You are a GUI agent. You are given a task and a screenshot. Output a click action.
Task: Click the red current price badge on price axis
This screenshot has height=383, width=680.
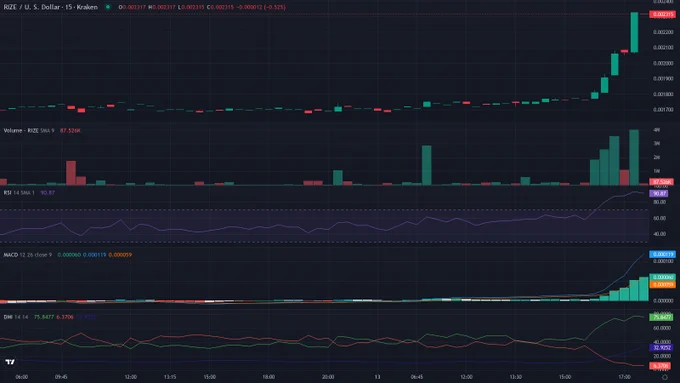[x=662, y=14]
